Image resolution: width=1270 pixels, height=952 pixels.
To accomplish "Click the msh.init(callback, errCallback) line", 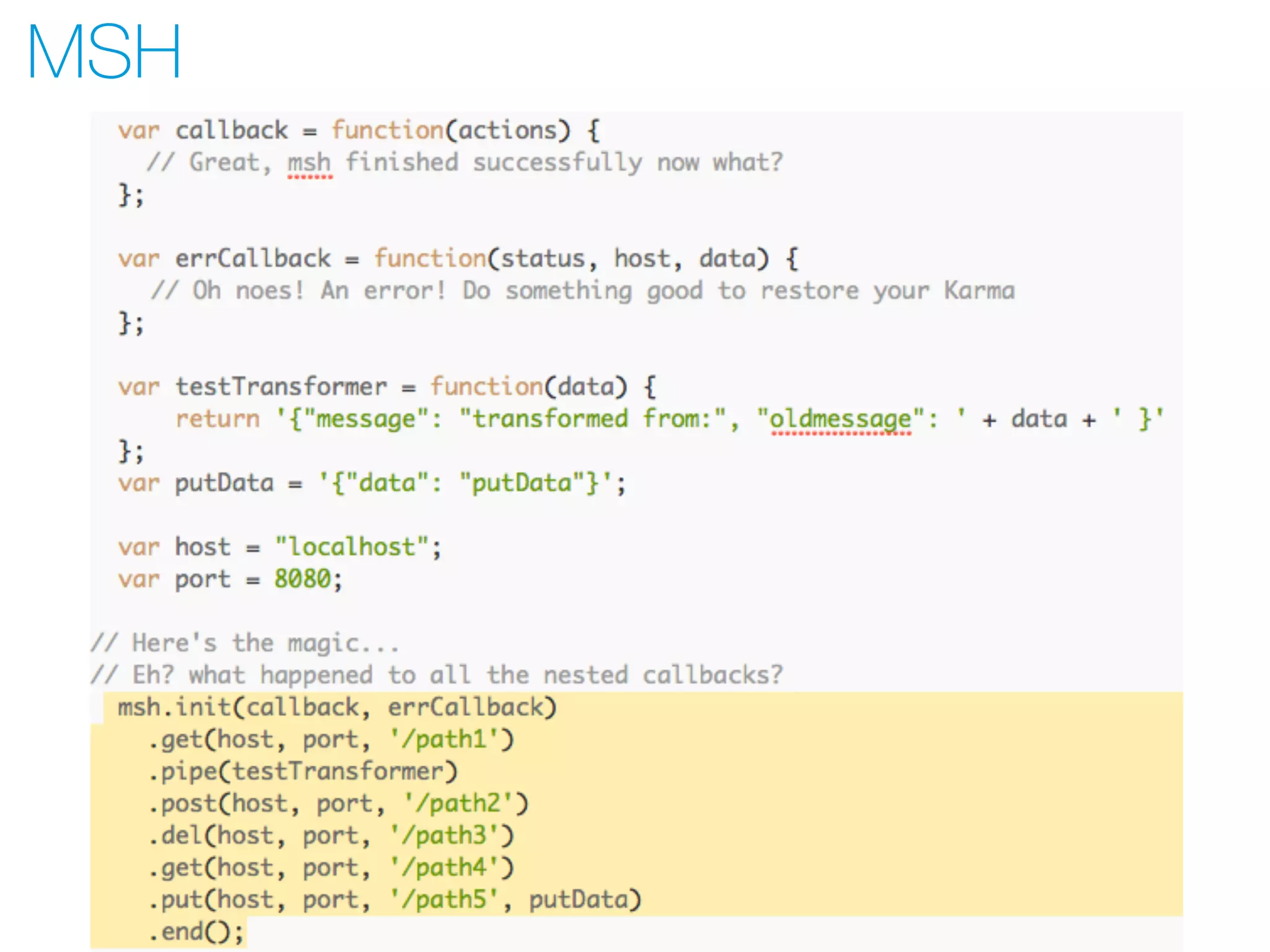I will tap(337, 708).
